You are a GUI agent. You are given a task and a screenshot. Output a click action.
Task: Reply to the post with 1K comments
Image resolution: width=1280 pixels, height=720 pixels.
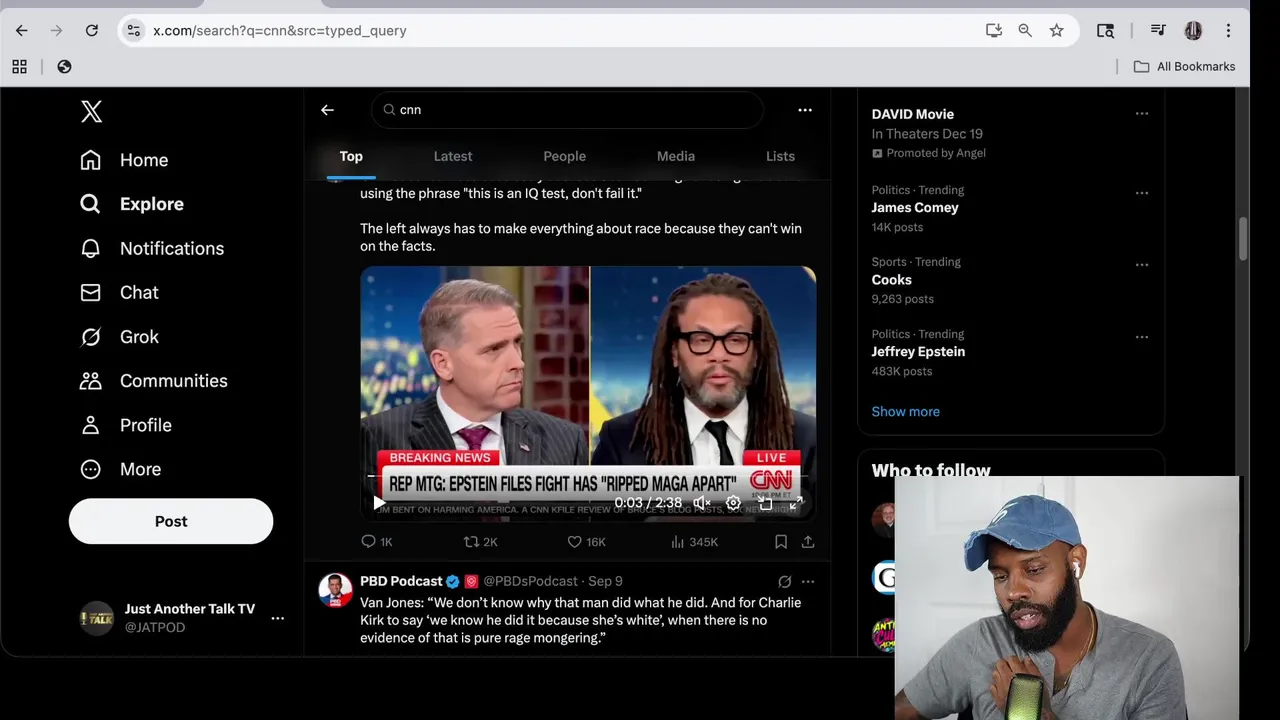(376, 542)
